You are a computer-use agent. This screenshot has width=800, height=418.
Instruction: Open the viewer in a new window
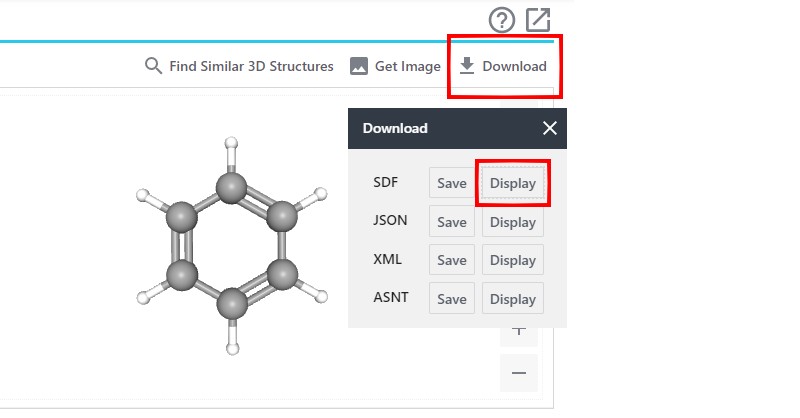[x=538, y=20]
